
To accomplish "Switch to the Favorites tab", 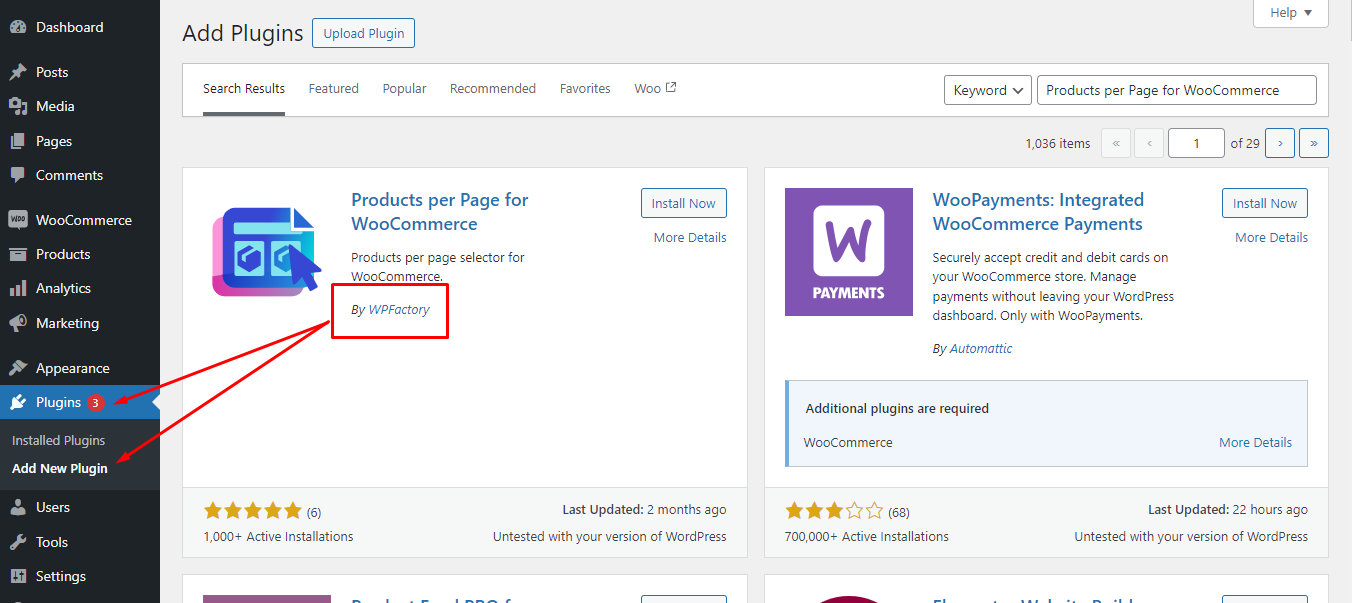I will click(x=586, y=89).
